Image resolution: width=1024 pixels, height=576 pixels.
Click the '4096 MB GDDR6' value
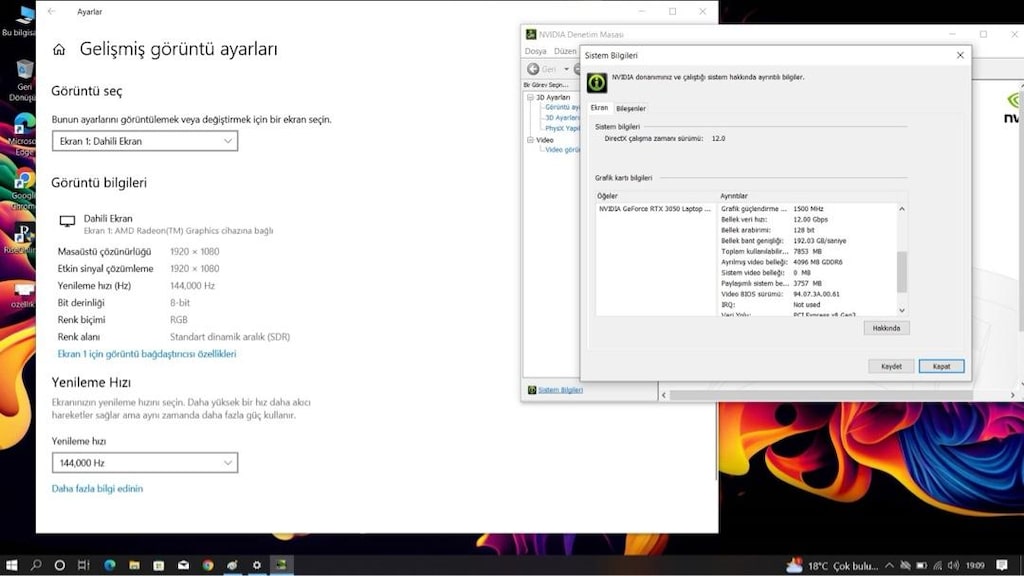[818, 262]
